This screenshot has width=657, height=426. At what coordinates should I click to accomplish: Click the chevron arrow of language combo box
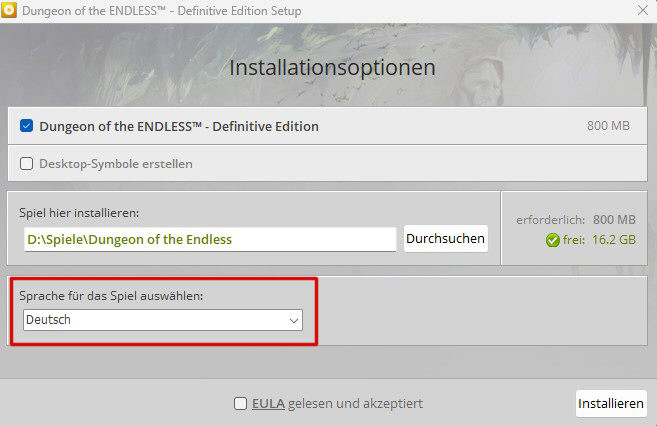294,320
